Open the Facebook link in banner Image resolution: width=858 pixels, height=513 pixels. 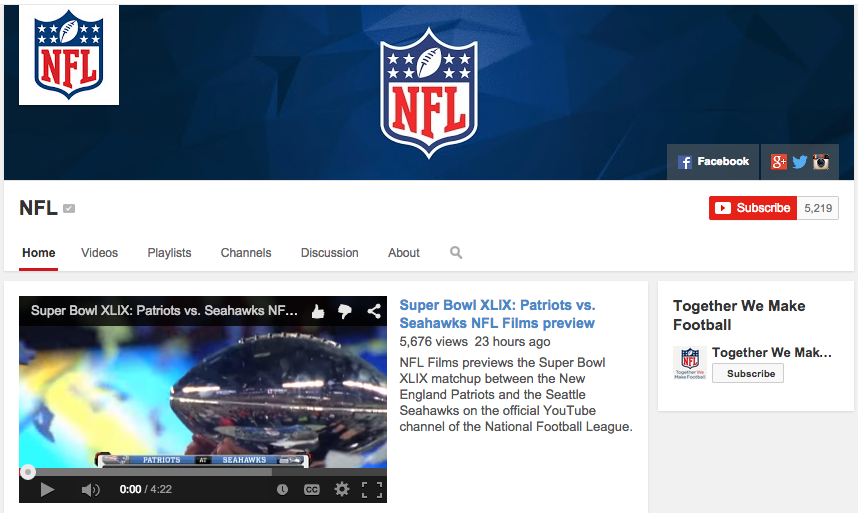point(713,162)
